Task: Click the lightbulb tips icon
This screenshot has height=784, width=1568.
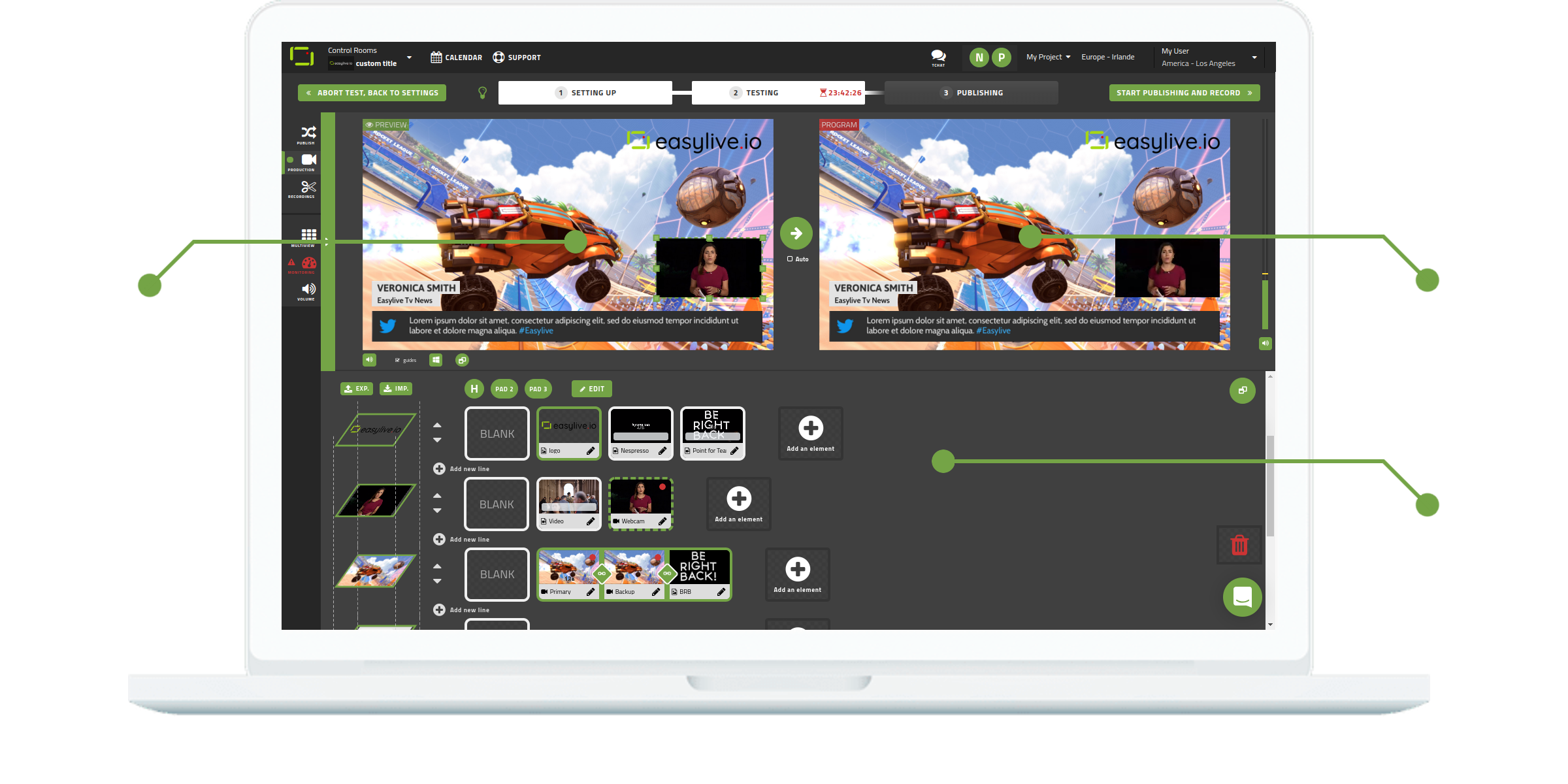Action: click(482, 93)
